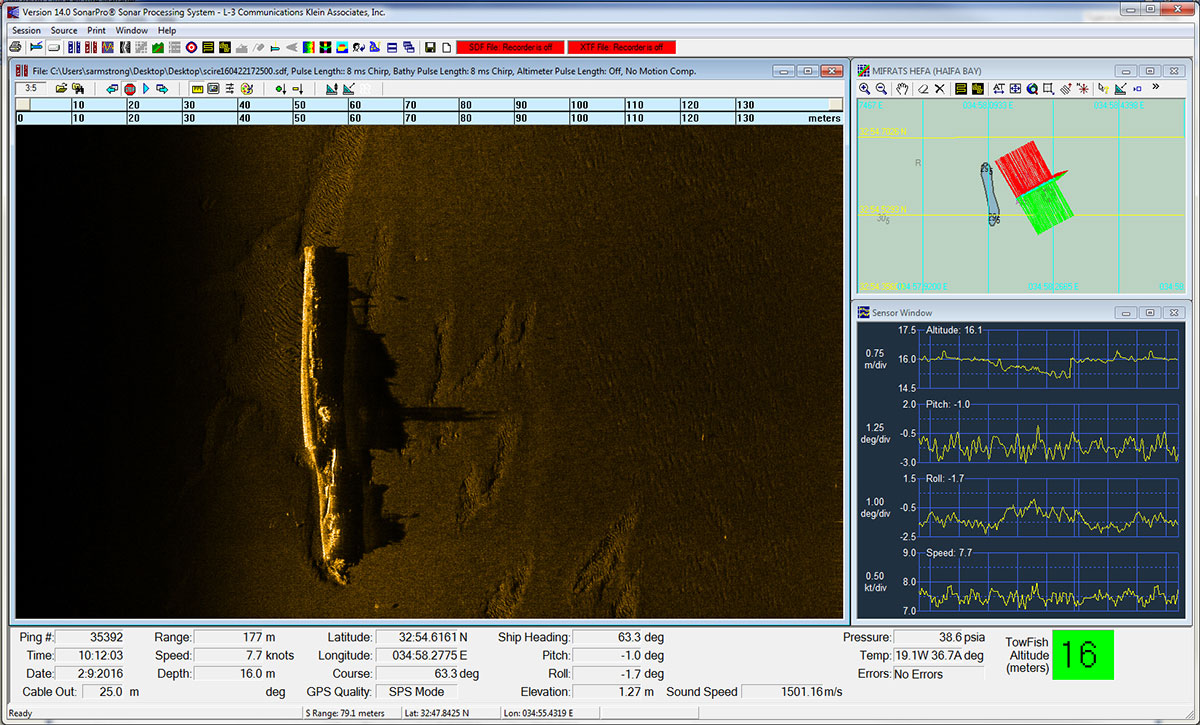Expand the chart toolbar overflow chevron
1200x725 pixels.
click(1156, 88)
